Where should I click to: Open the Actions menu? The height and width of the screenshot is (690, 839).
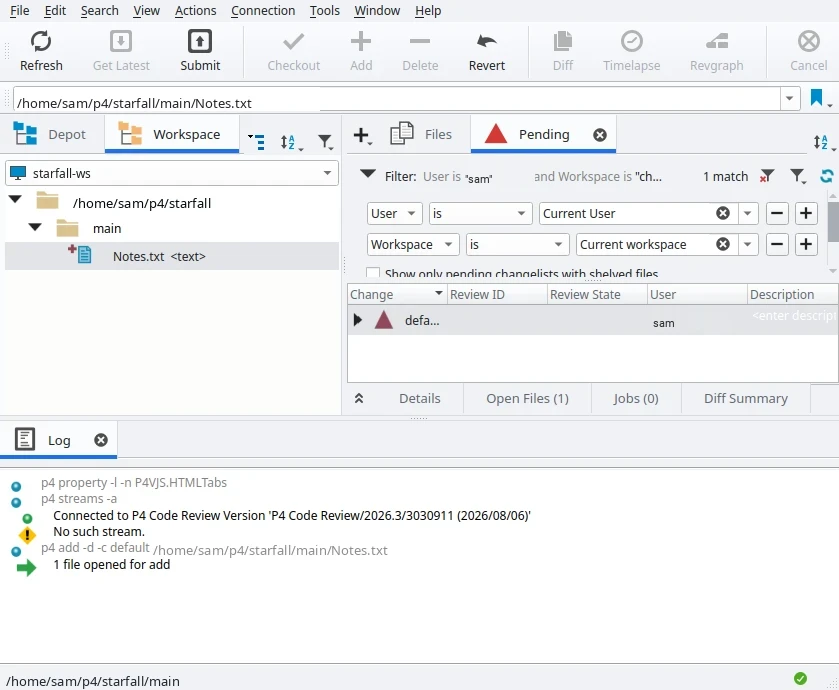pos(195,11)
